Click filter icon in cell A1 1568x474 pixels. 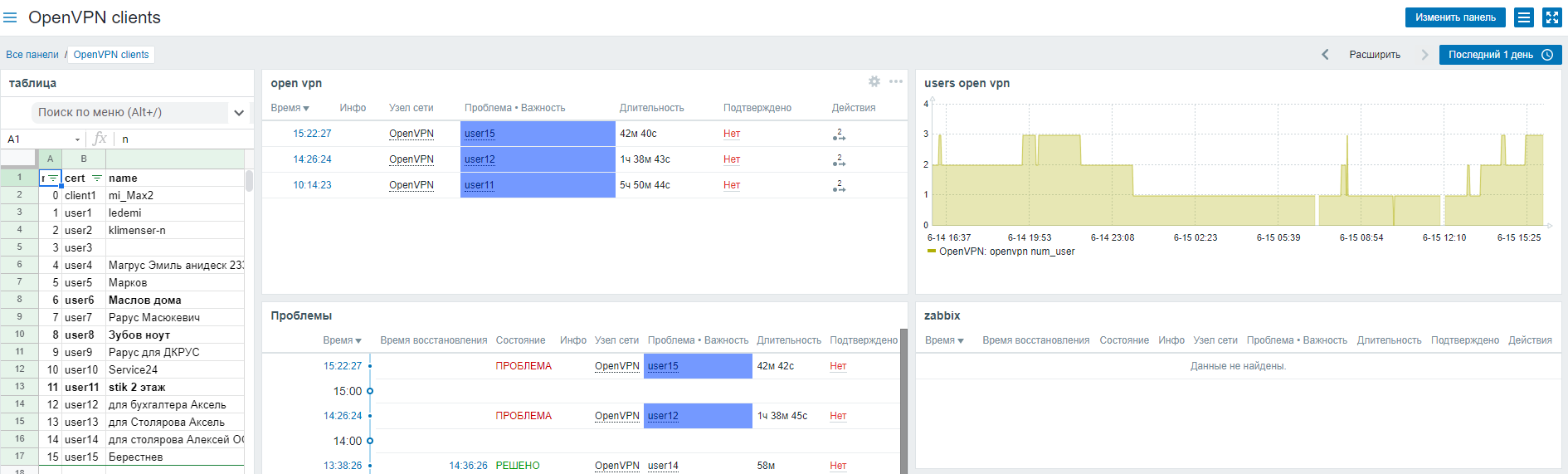[53, 178]
